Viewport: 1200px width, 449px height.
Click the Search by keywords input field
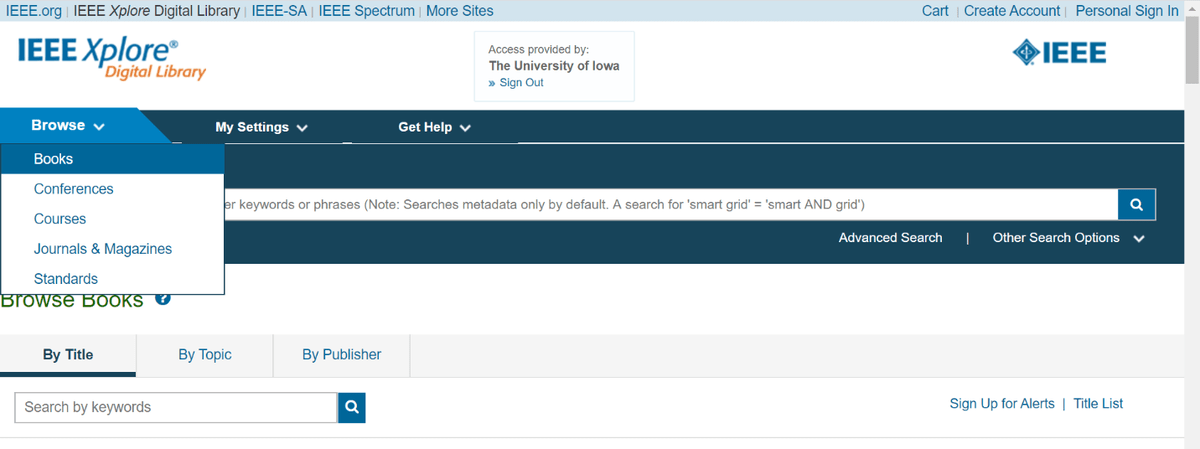[176, 407]
